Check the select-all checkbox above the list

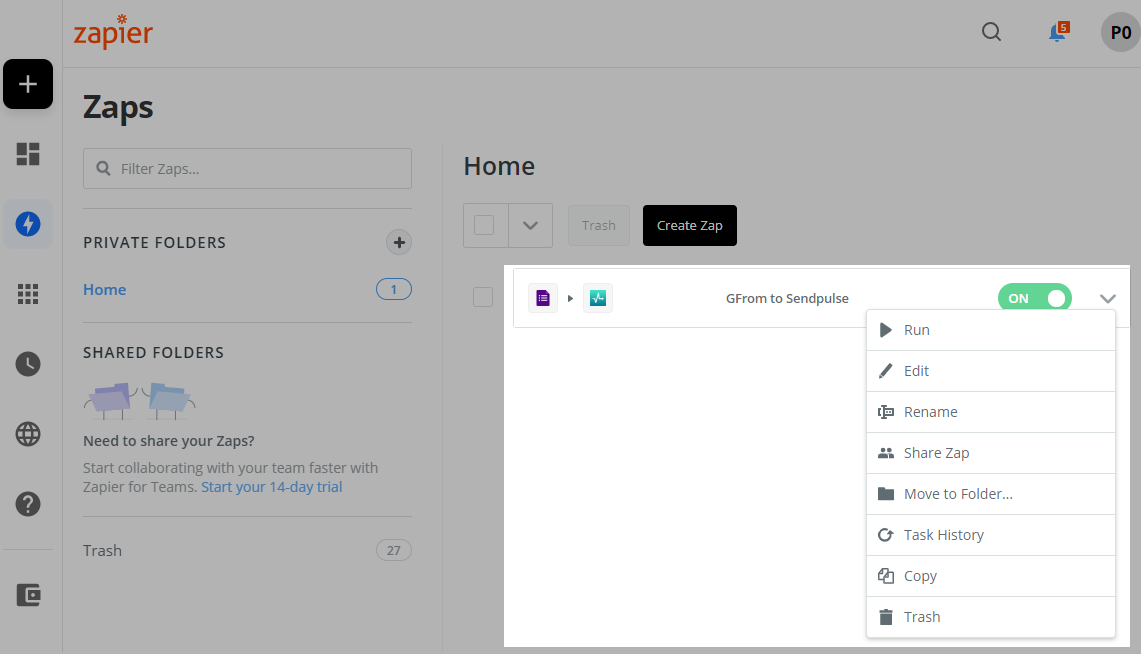click(x=485, y=225)
